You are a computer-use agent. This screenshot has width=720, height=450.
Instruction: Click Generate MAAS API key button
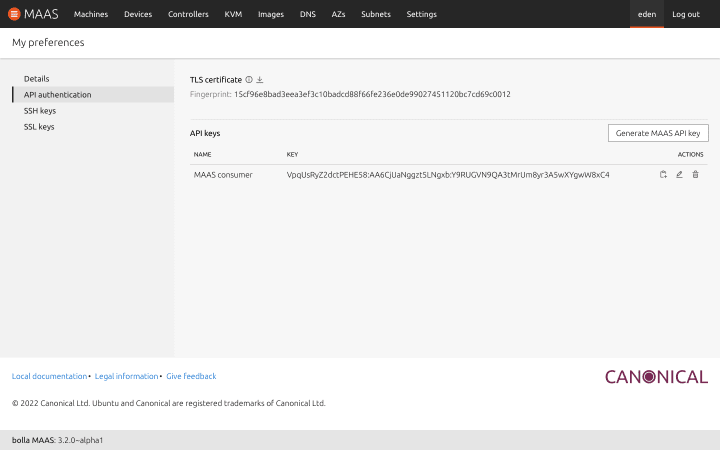[658, 133]
